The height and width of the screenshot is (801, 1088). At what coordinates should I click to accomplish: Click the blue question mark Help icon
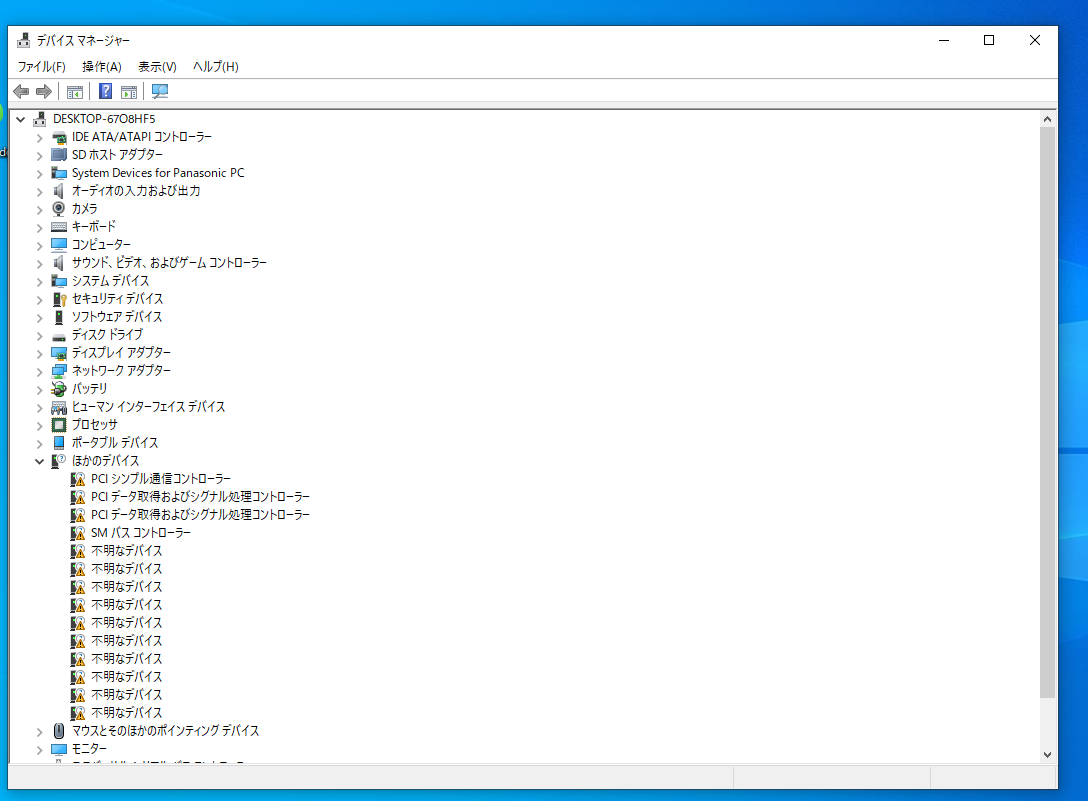click(105, 92)
